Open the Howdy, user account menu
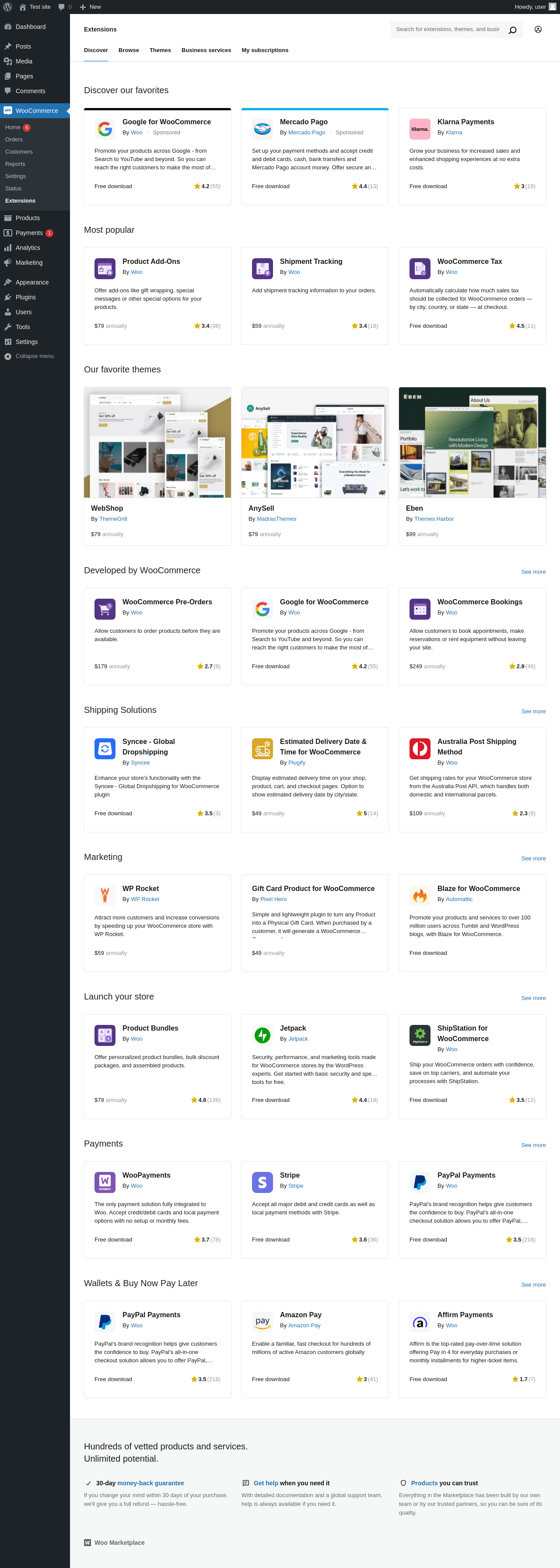Screen dimensions: 560x1568 (x=535, y=7)
